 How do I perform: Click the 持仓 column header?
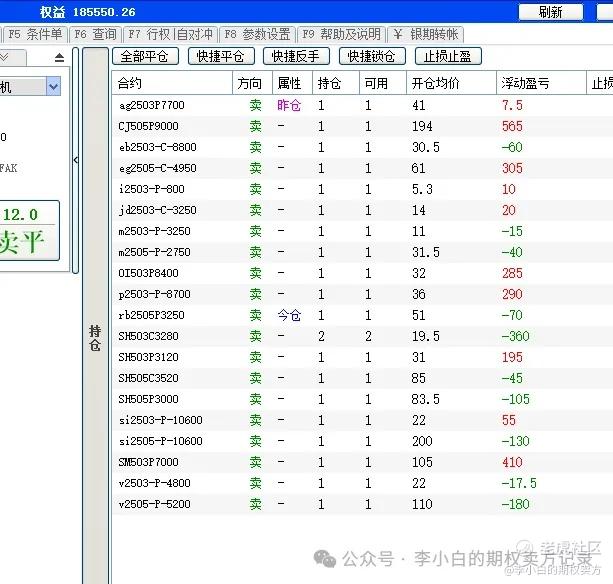coord(336,83)
